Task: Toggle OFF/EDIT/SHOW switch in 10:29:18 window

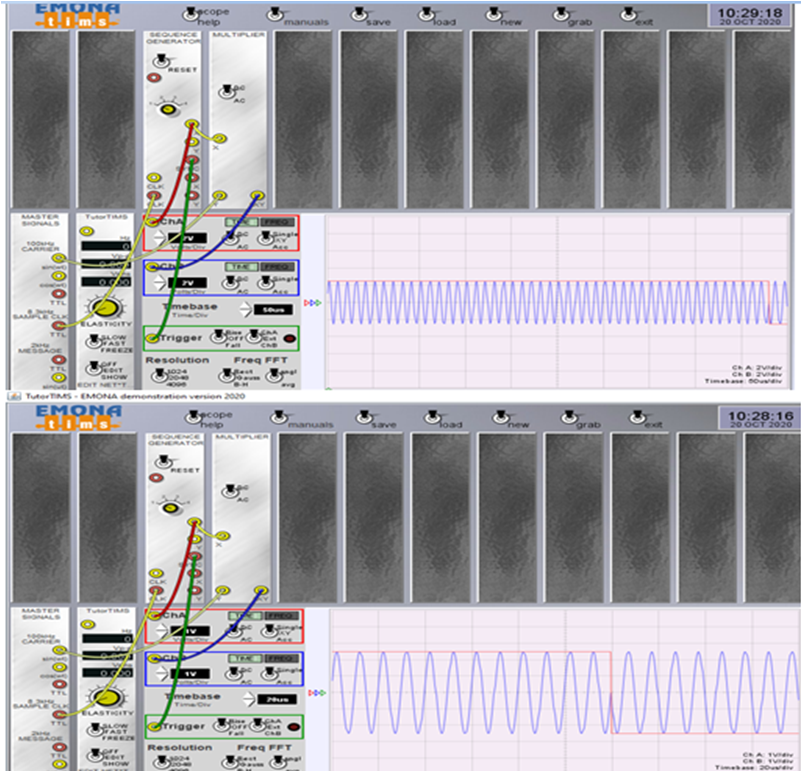Action: 94,367
